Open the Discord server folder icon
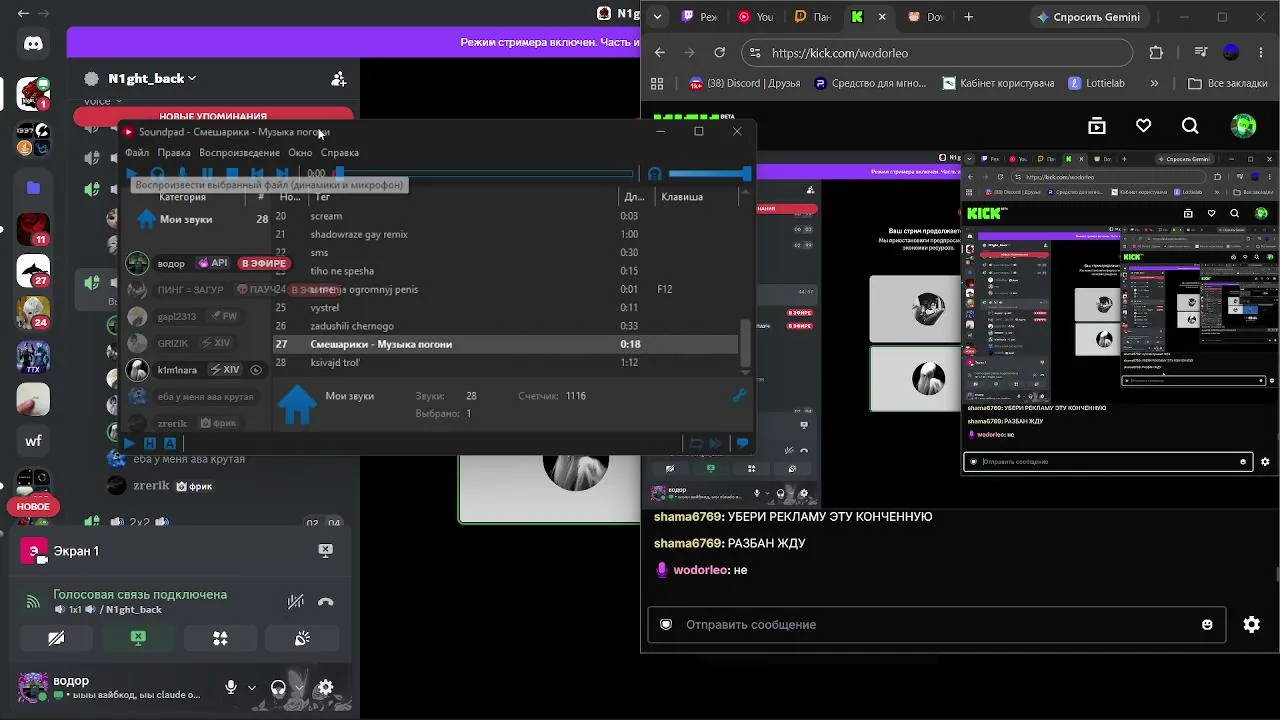 click(x=33, y=187)
